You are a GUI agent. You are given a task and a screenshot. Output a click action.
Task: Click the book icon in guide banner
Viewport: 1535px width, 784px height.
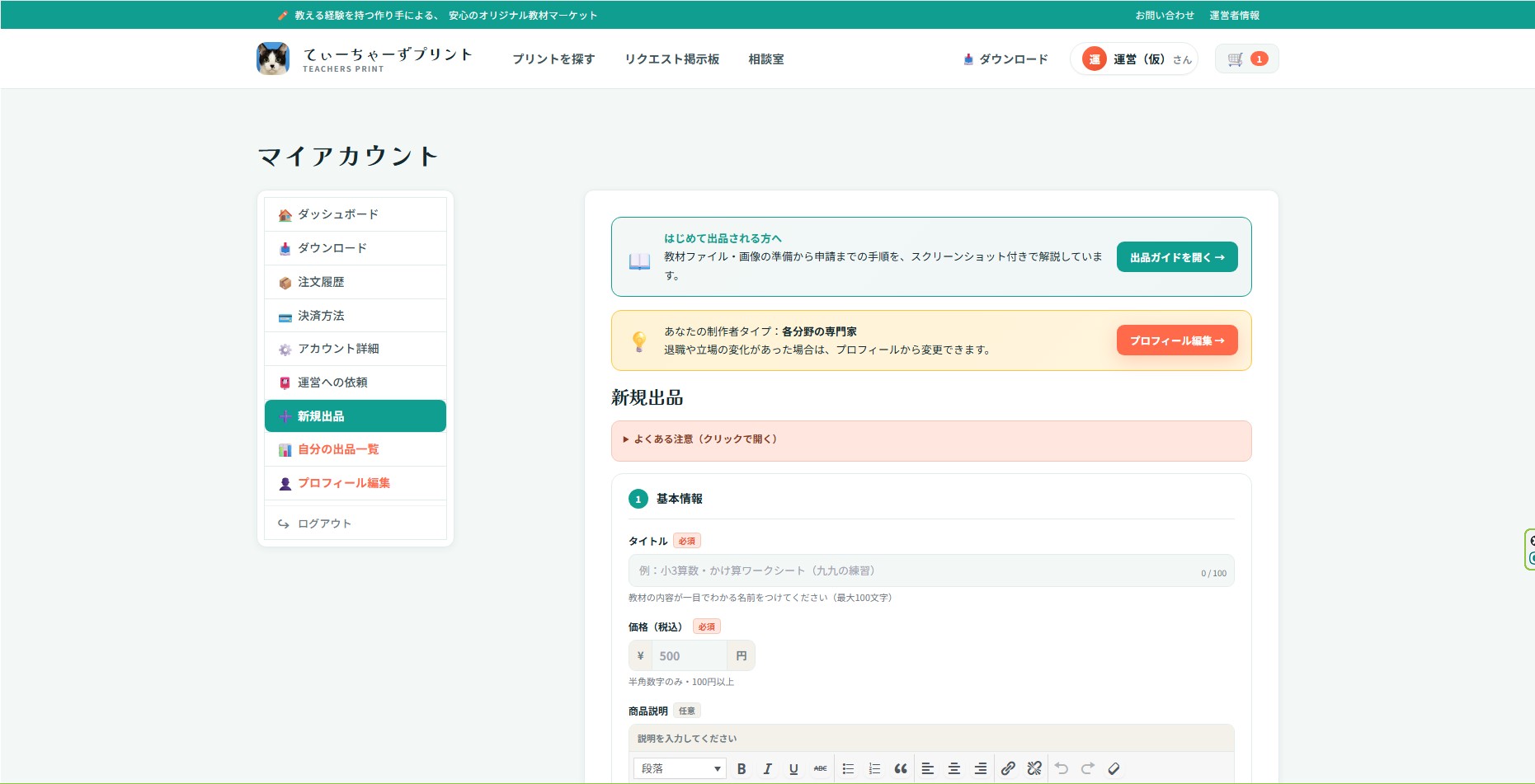[x=639, y=262]
